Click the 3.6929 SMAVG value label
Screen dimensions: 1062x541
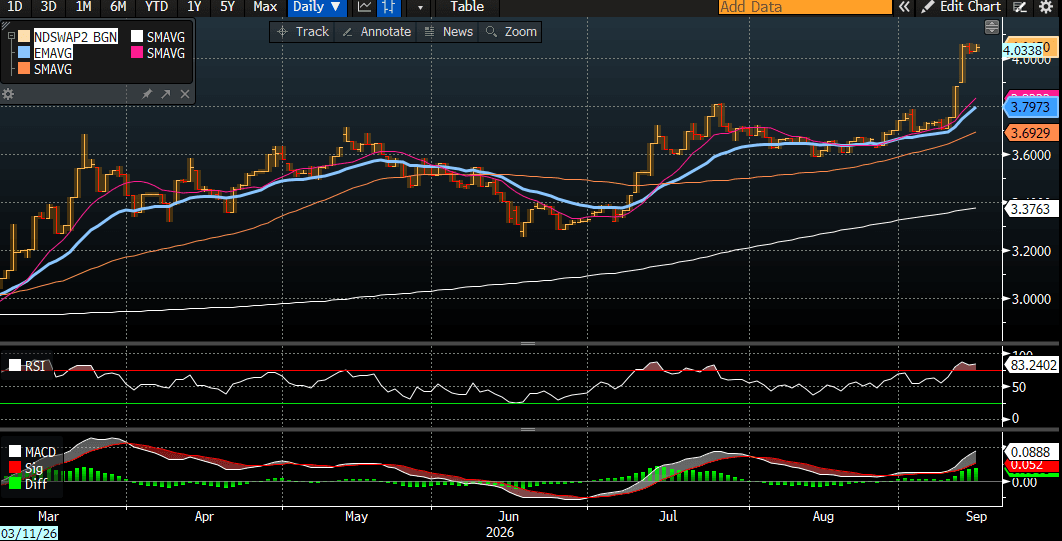click(1030, 133)
